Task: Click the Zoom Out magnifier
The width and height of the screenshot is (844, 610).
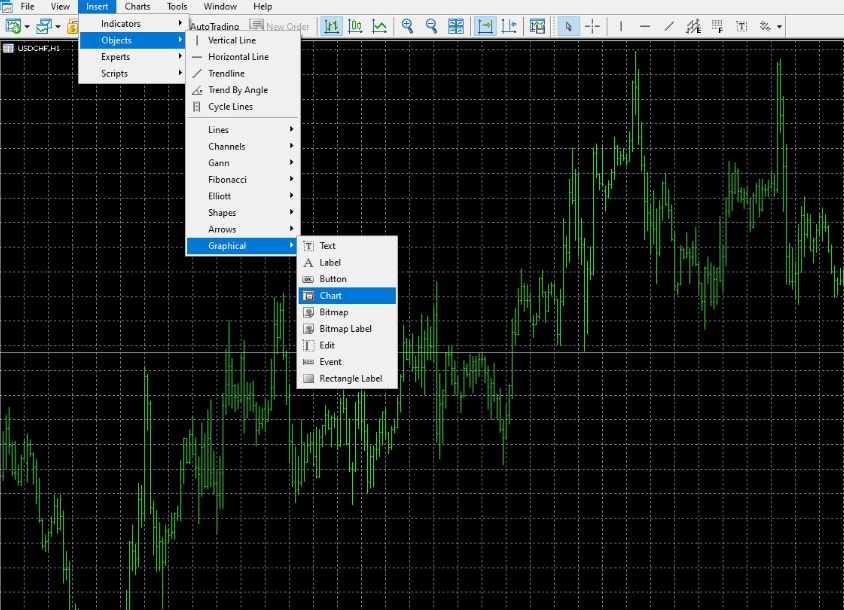Action: [431, 26]
